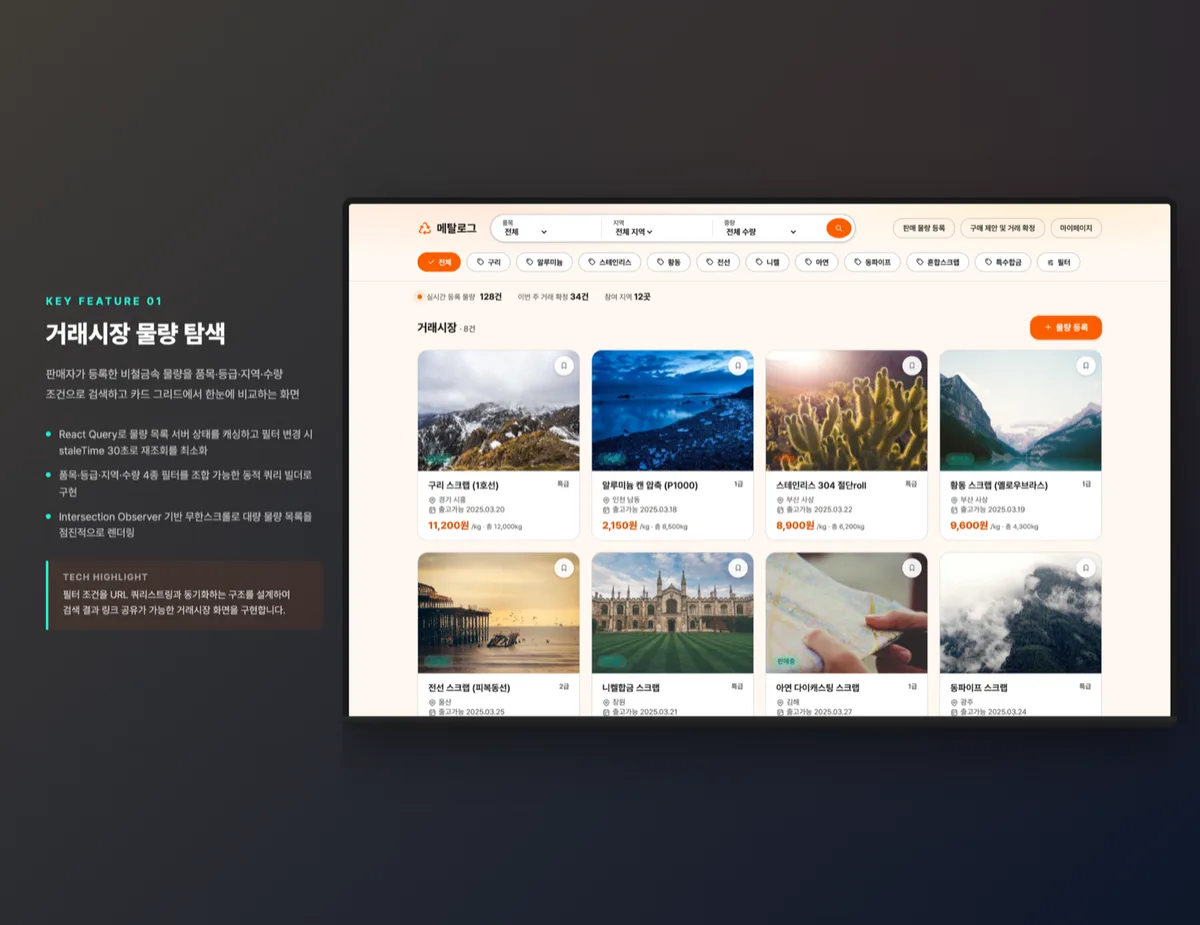Click the 니켈합금 스크랩 title

(x=631, y=687)
